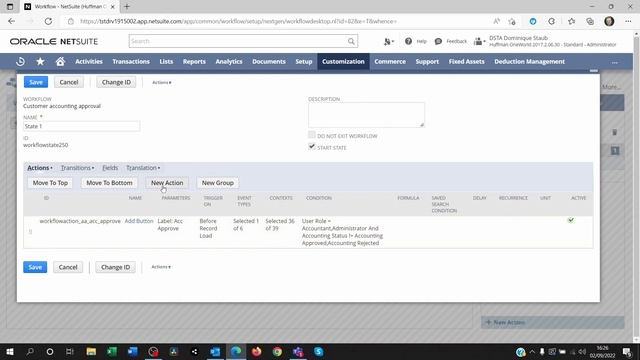Delete with trash icon in background workflow panel
The width and height of the screenshot is (640, 360).
tap(615, 132)
